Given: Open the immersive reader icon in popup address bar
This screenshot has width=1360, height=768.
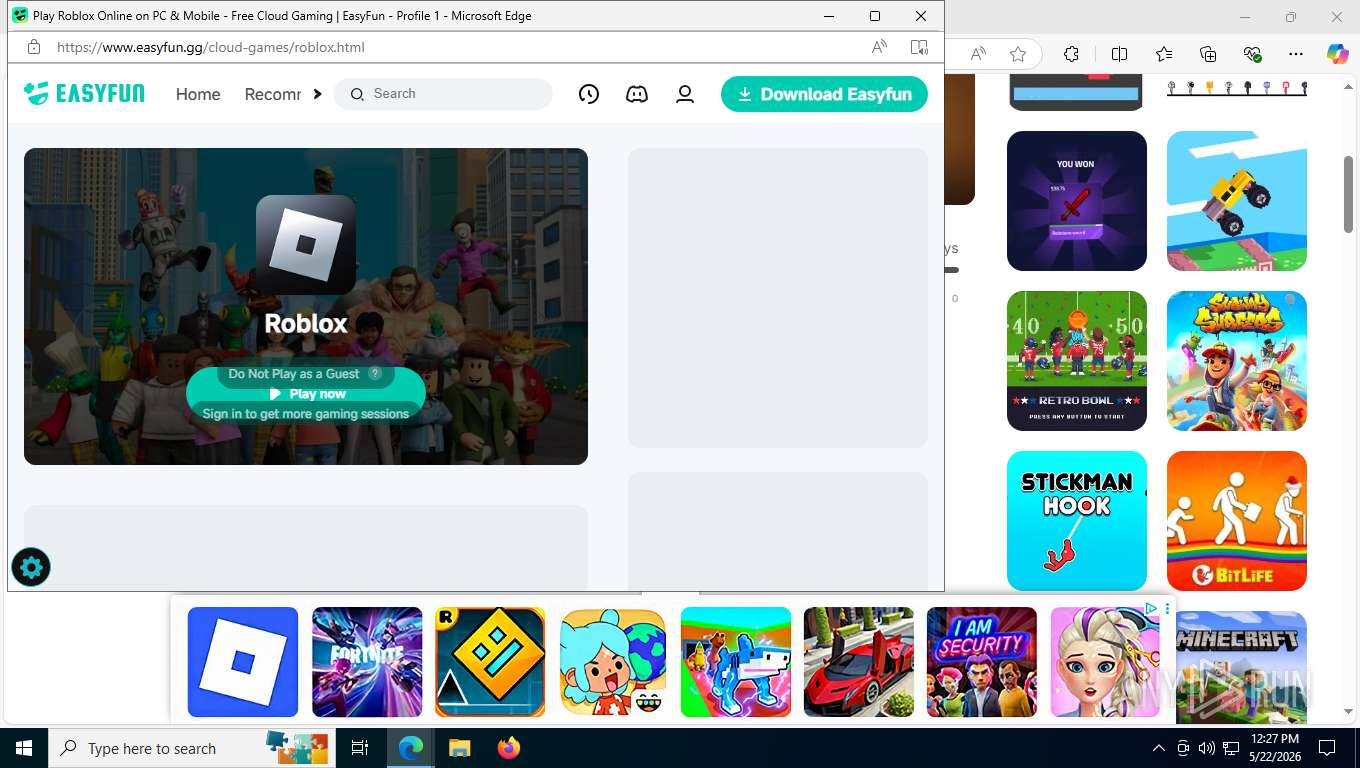Looking at the screenshot, I should tap(919, 47).
